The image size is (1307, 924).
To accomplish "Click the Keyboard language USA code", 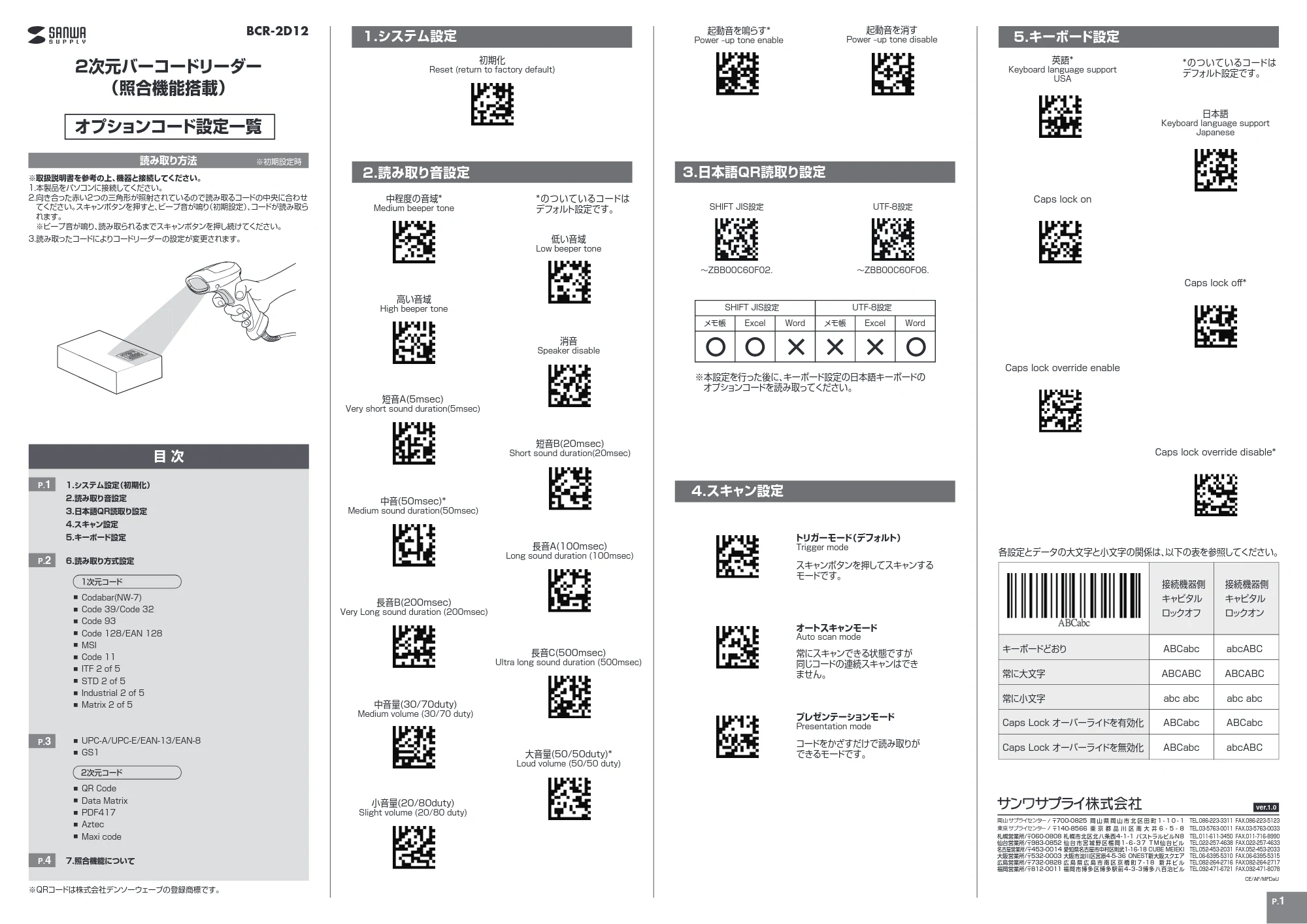I will [1060, 116].
